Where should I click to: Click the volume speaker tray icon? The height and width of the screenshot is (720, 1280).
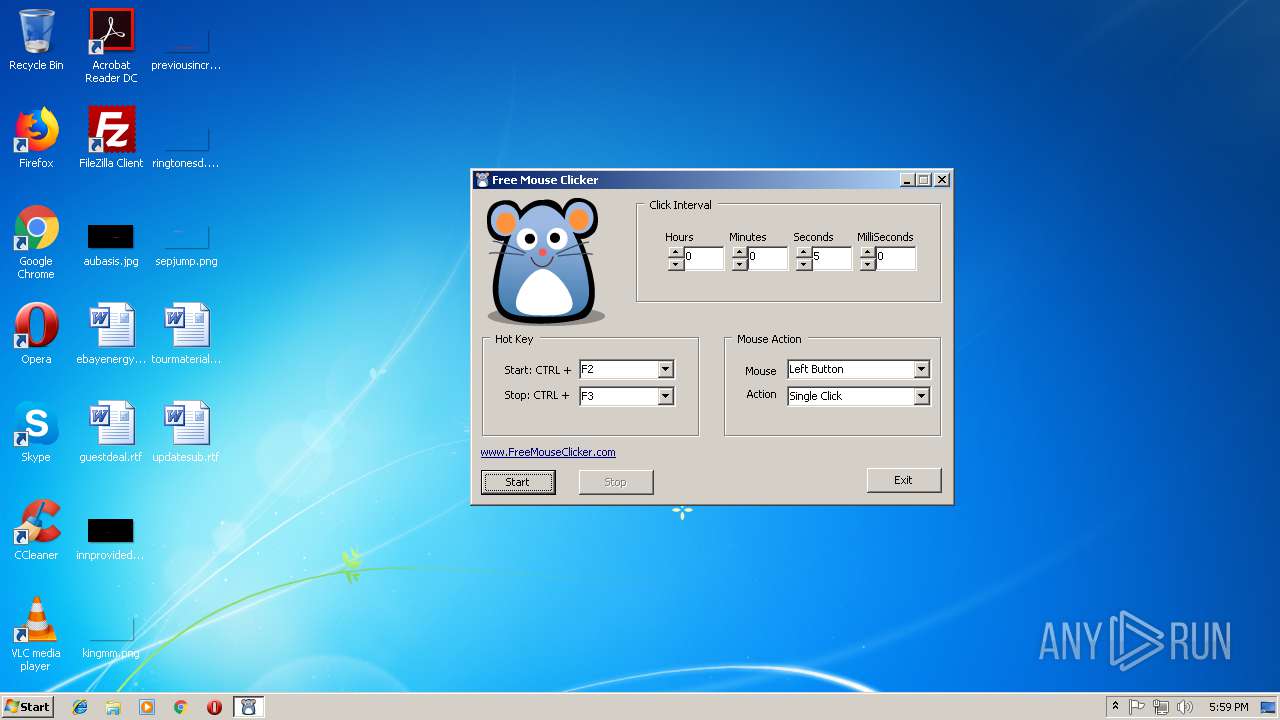click(x=1185, y=707)
